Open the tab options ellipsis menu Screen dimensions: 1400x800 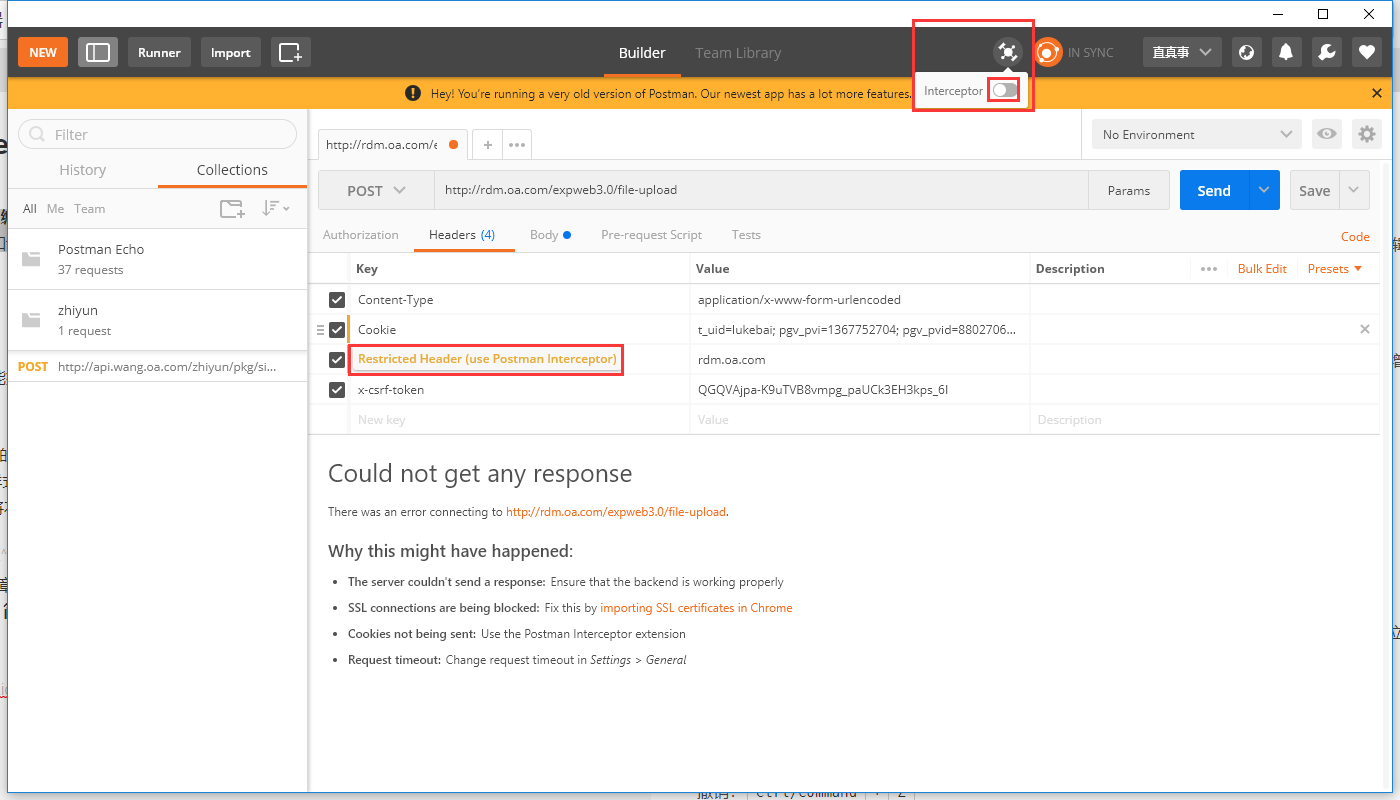coord(517,145)
